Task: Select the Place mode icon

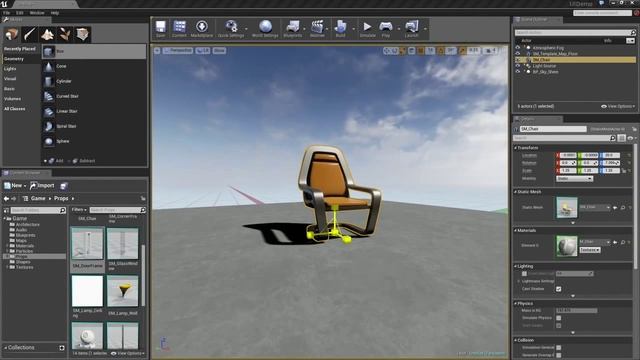Action: coord(11,34)
